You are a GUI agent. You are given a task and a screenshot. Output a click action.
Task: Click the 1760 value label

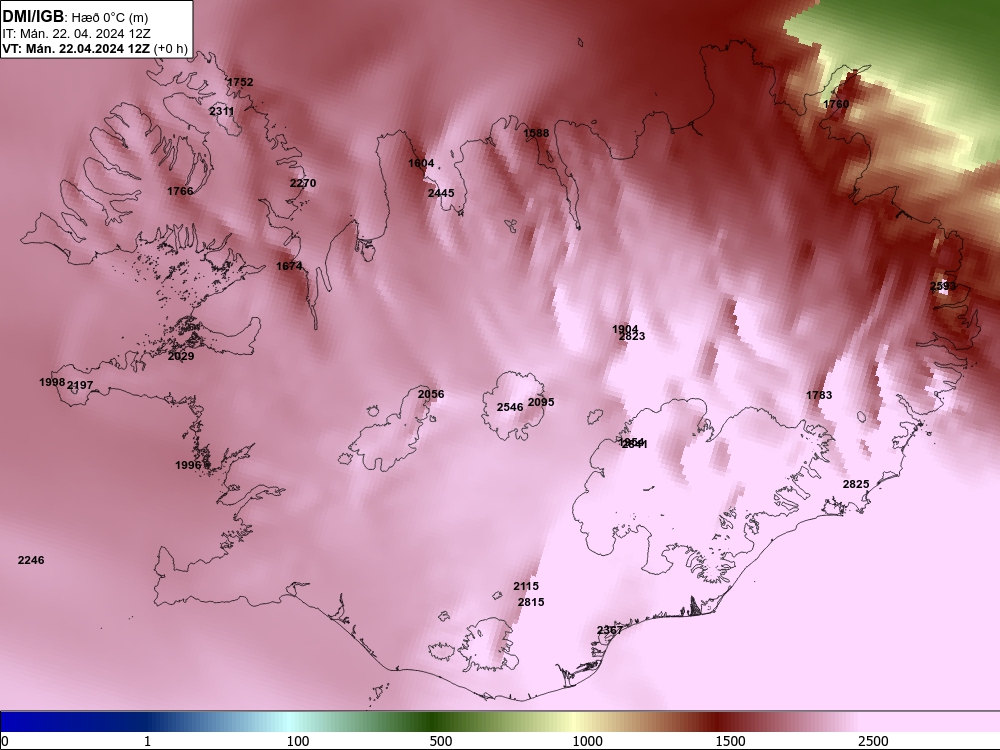(x=835, y=104)
